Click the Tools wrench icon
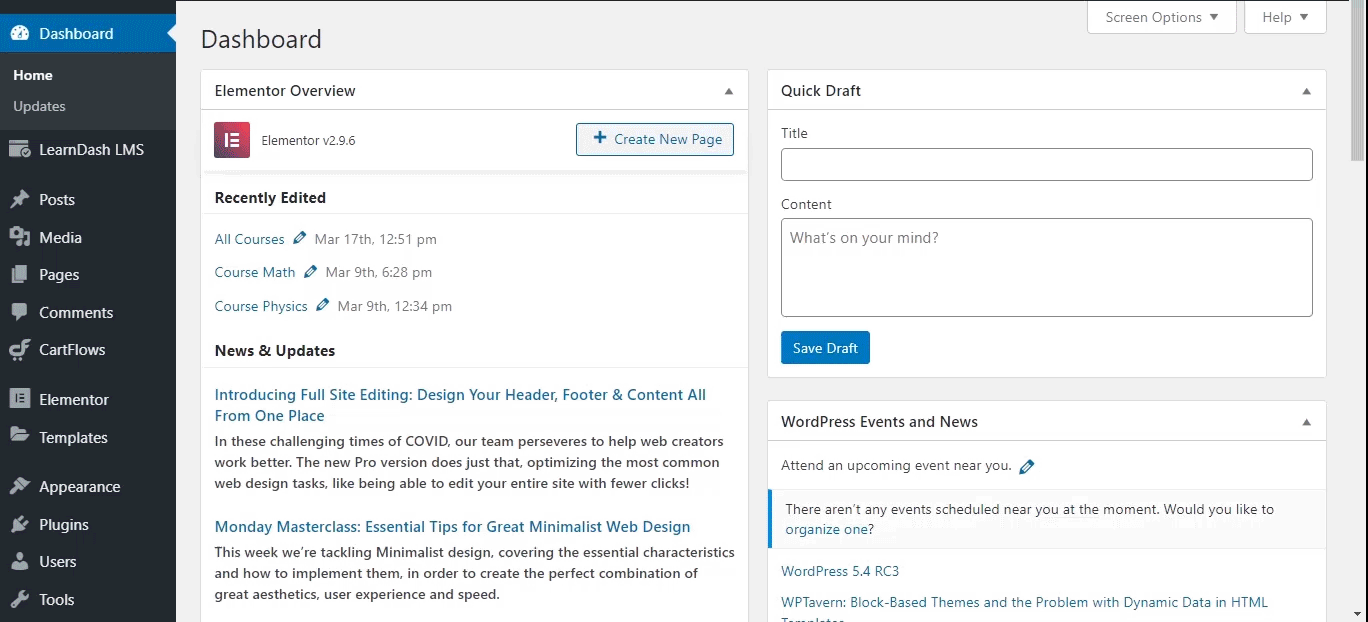 click(x=20, y=599)
